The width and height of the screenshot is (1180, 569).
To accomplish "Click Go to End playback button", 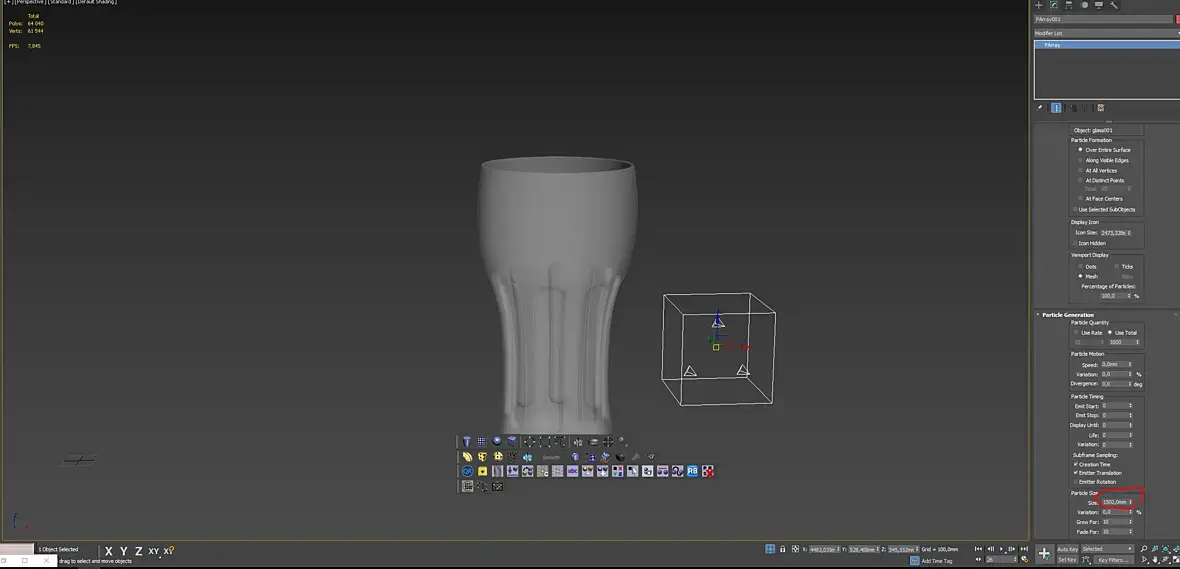I will click(1023, 549).
